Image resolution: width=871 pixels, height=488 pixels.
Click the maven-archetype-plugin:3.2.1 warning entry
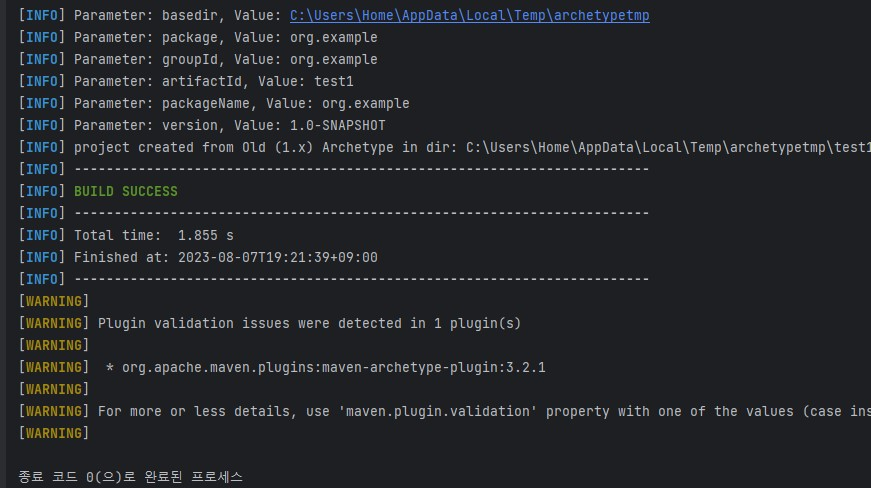coord(333,368)
